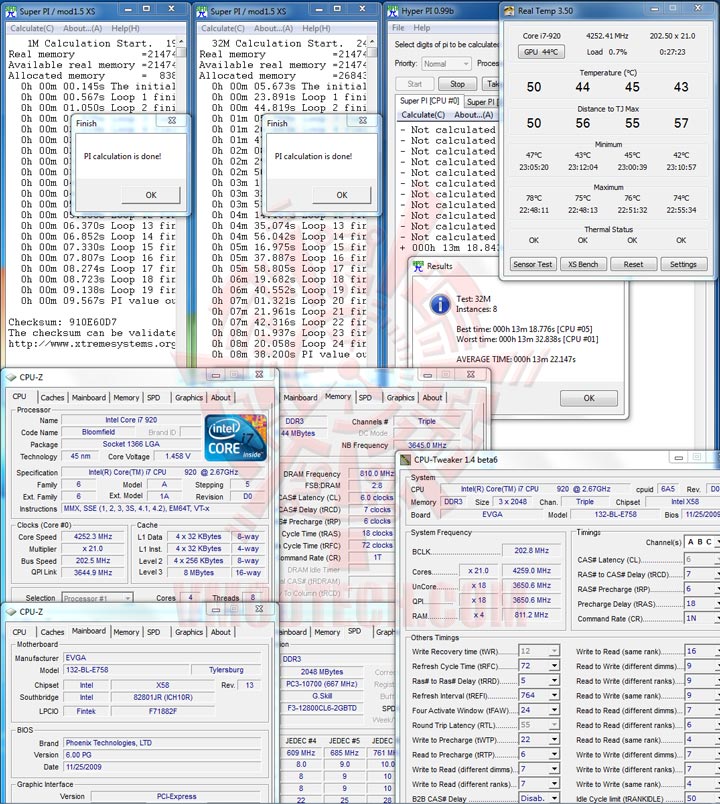
Task: Click the Write to Read (same rank) value 16
Action: 702,651
